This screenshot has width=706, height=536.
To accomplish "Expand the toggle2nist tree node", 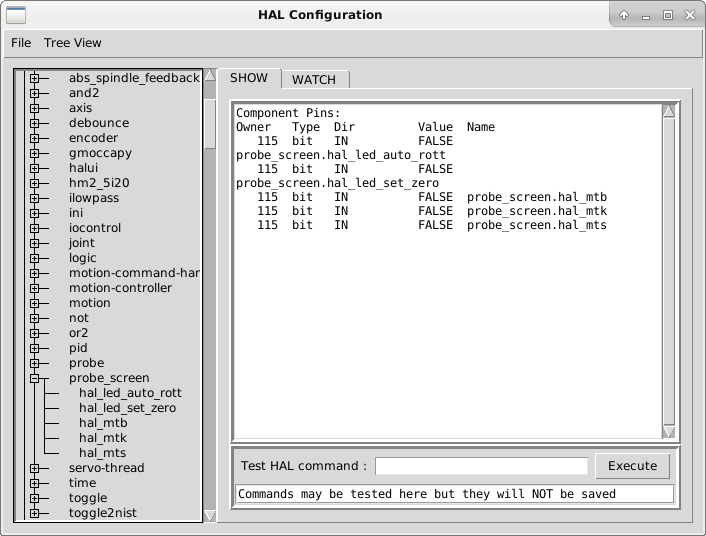I will [35, 513].
